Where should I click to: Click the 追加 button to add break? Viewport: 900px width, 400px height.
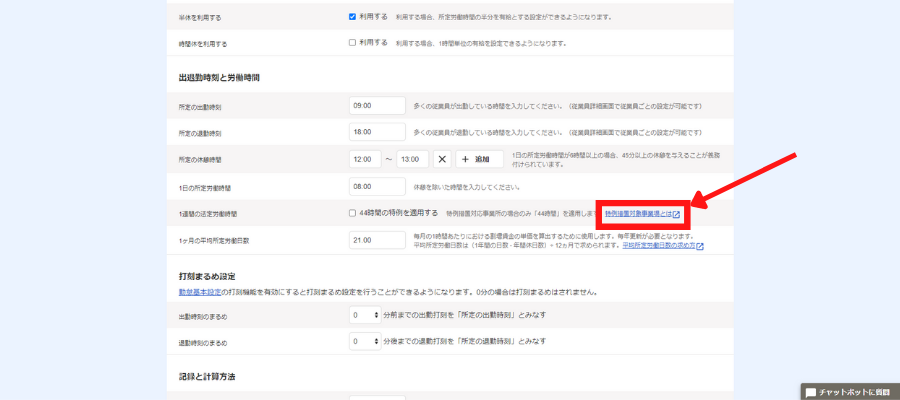coord(479,159)
